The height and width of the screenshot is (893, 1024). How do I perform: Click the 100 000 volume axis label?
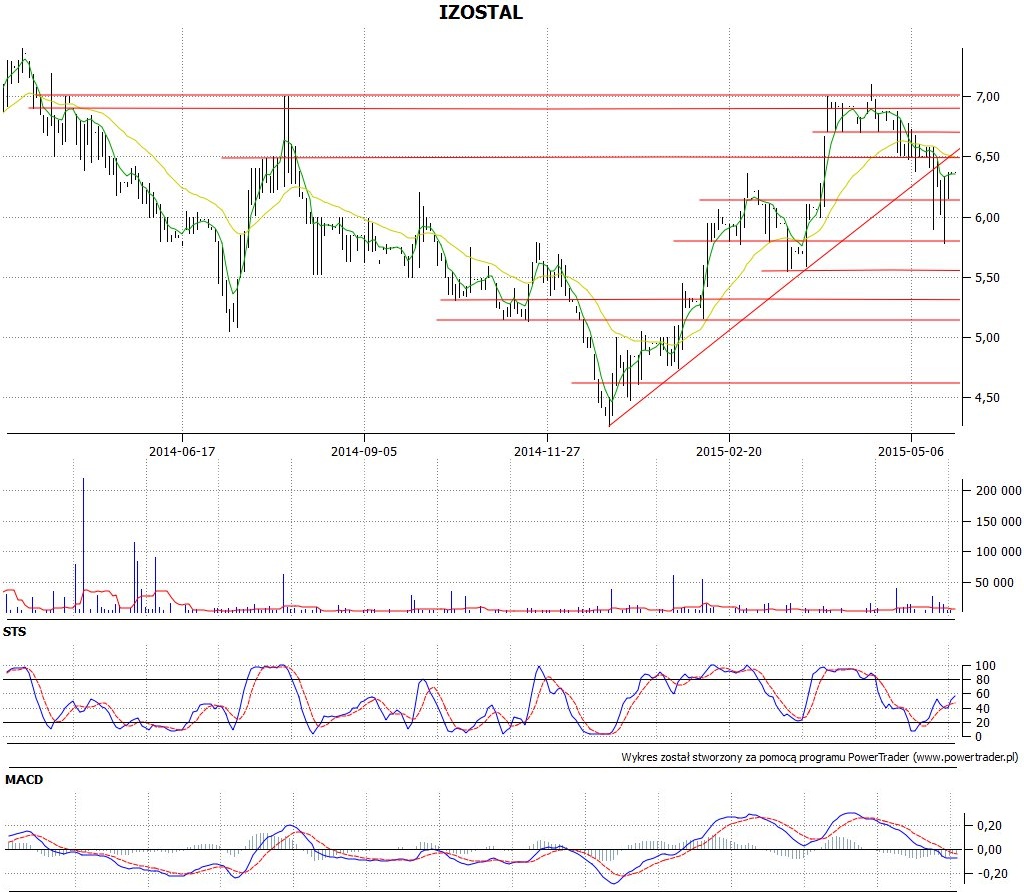tap(999, 552)
